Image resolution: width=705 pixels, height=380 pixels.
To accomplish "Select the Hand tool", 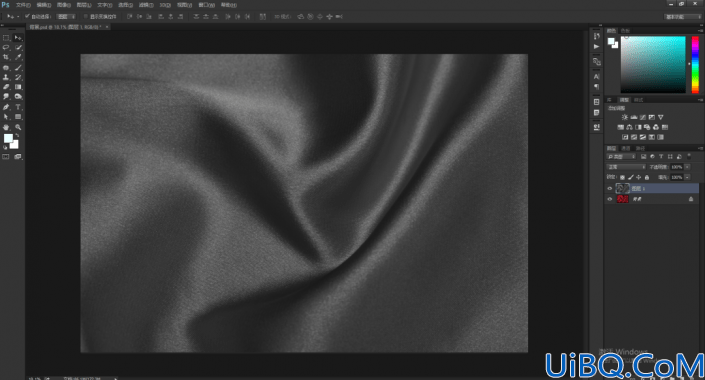I will pos(6,127).
